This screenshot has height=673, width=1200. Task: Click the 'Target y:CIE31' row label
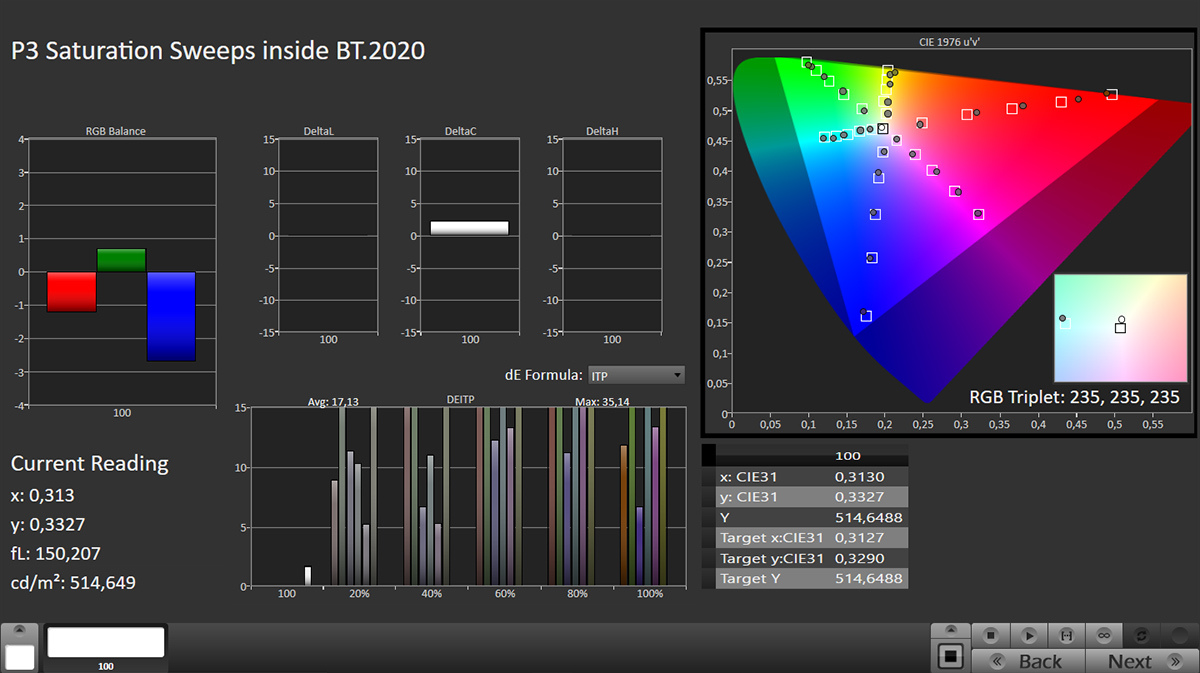772,558
